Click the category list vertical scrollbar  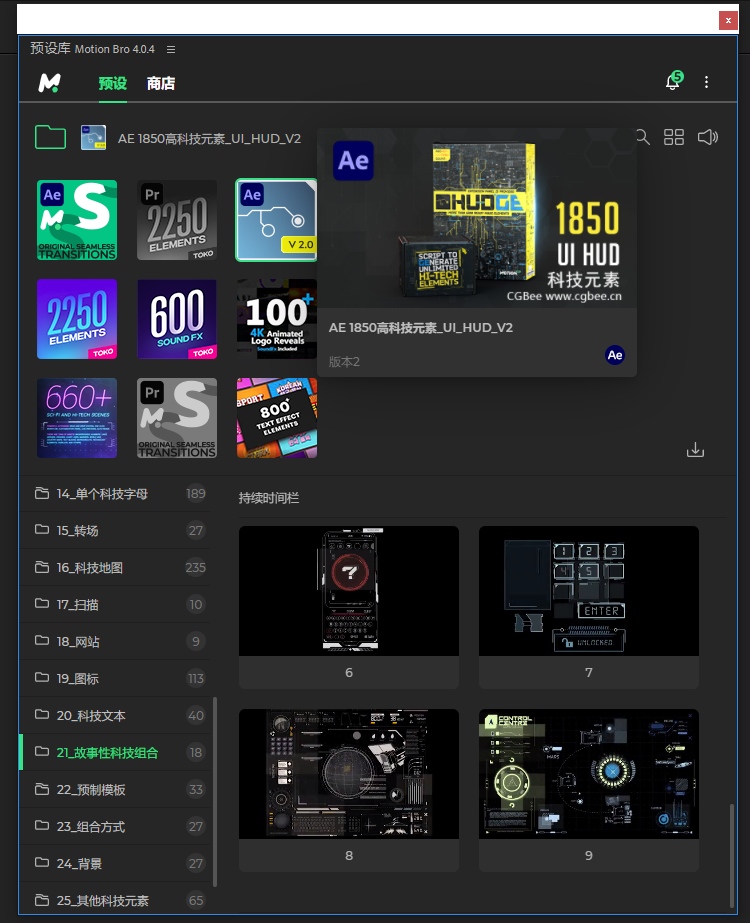215,792
